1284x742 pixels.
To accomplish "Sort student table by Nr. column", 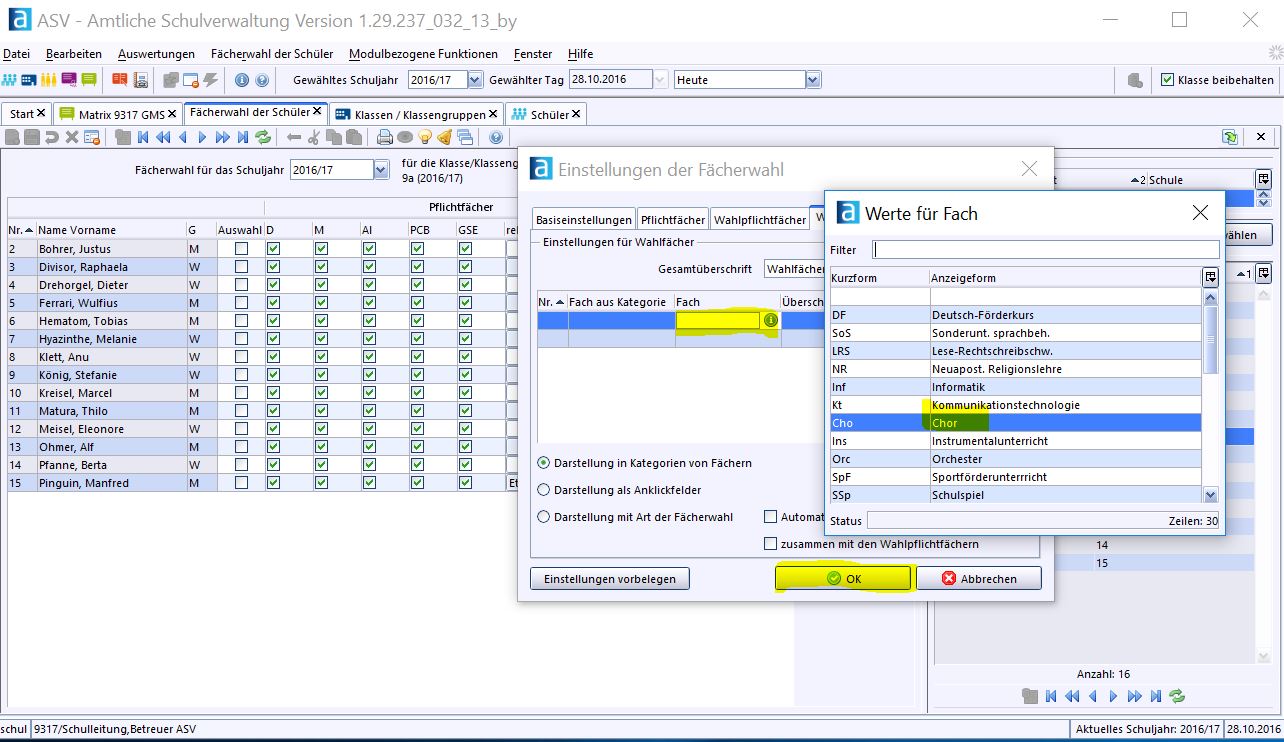I will pyautogui.click(x=20, y=230).
